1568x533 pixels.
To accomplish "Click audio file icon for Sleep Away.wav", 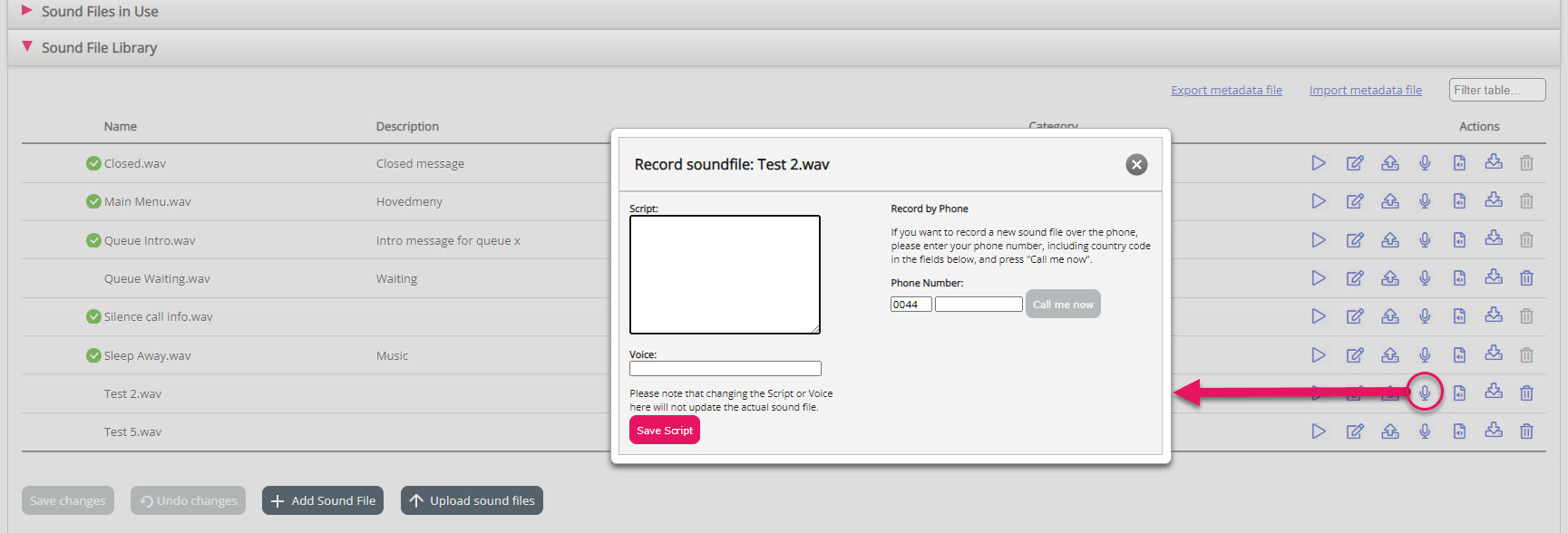I will point(1459,355).
